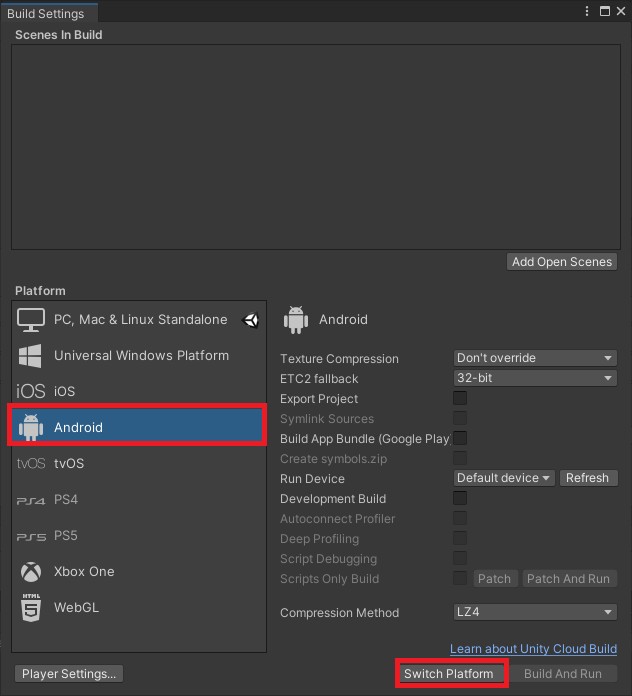Screen dimensions: 632x696
Task: Open Texture Compression dropdown
Action: click(535, 358)
